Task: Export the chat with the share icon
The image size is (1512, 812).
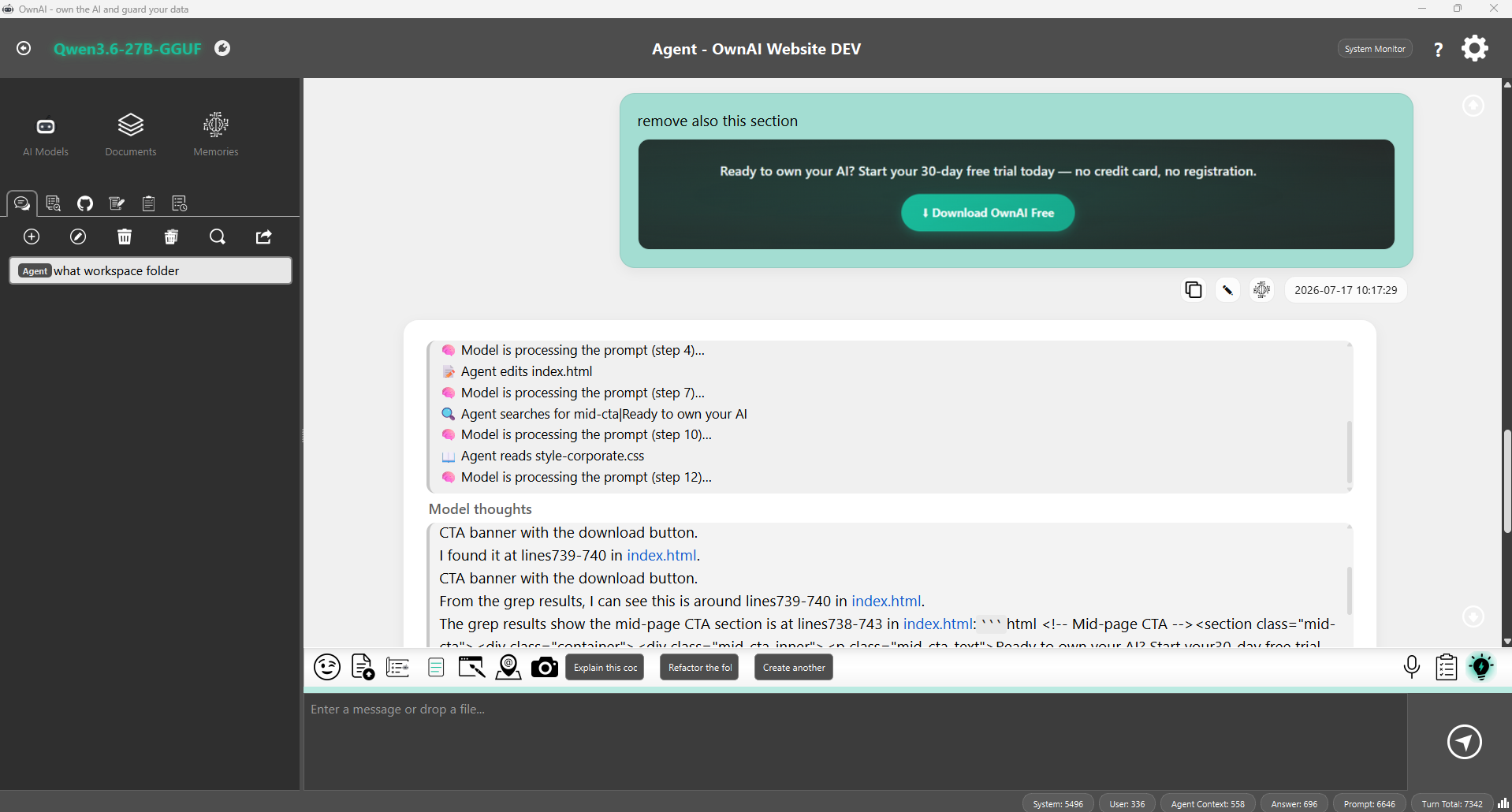Action: pos(264,237)
